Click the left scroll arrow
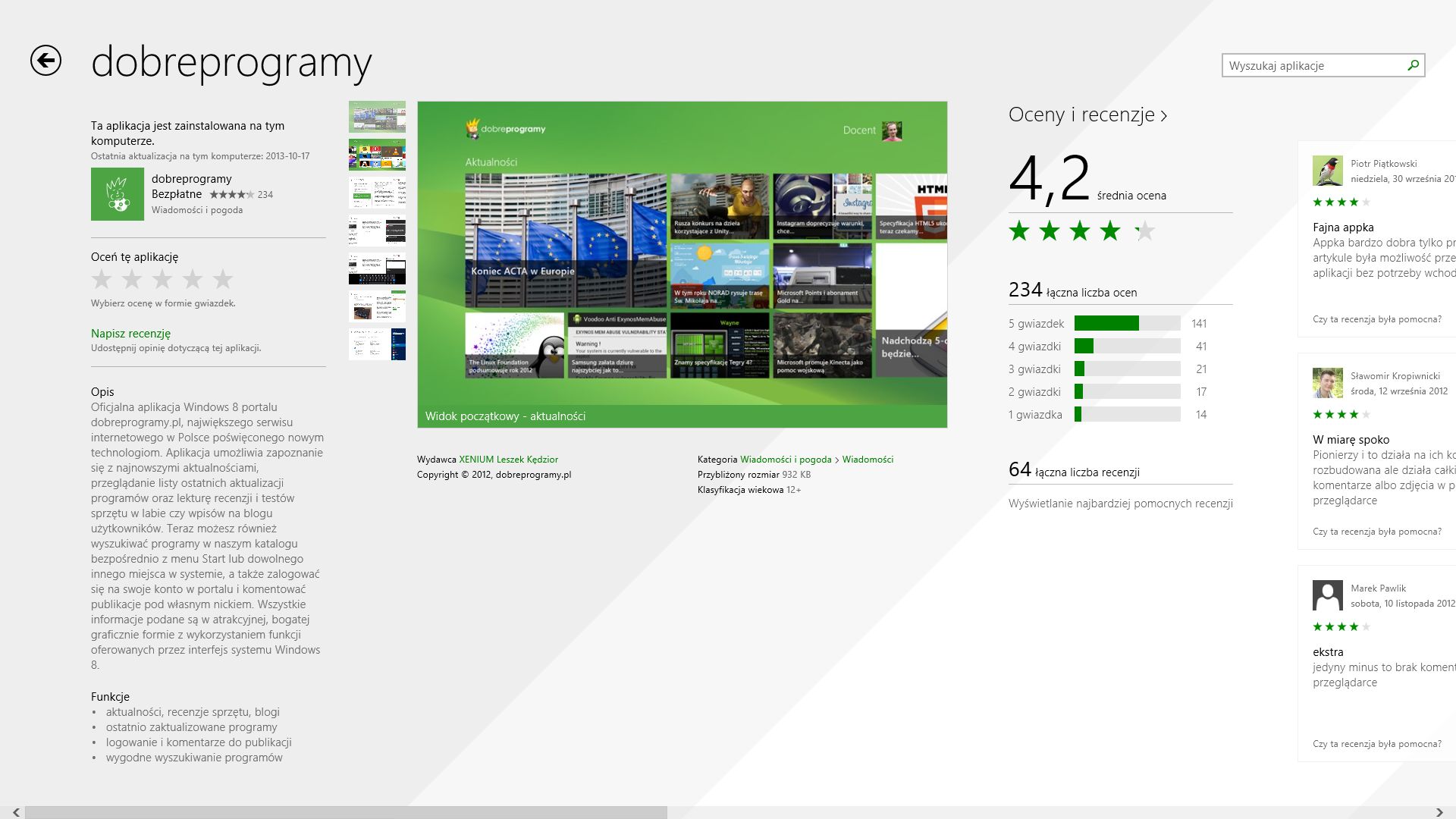This screenshot has width=1456, height=819. click(16, 812)
